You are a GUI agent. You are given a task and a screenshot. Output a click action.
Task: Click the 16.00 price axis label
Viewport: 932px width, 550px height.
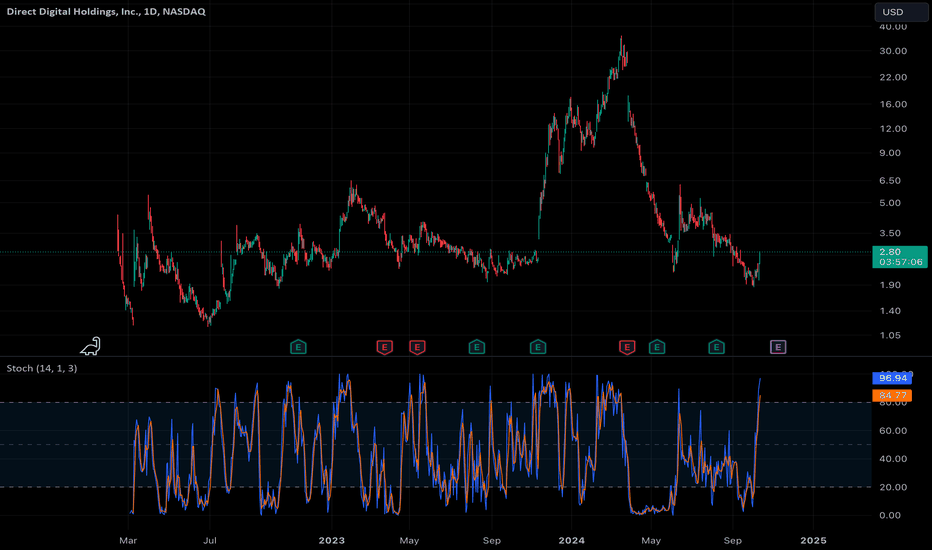(893, 104)
